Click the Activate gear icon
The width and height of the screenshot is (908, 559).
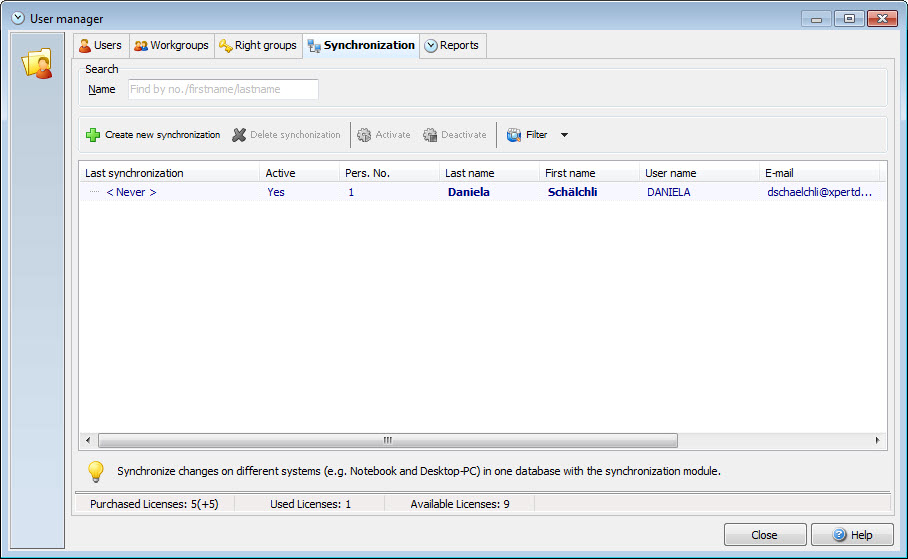tap(364, 135)
